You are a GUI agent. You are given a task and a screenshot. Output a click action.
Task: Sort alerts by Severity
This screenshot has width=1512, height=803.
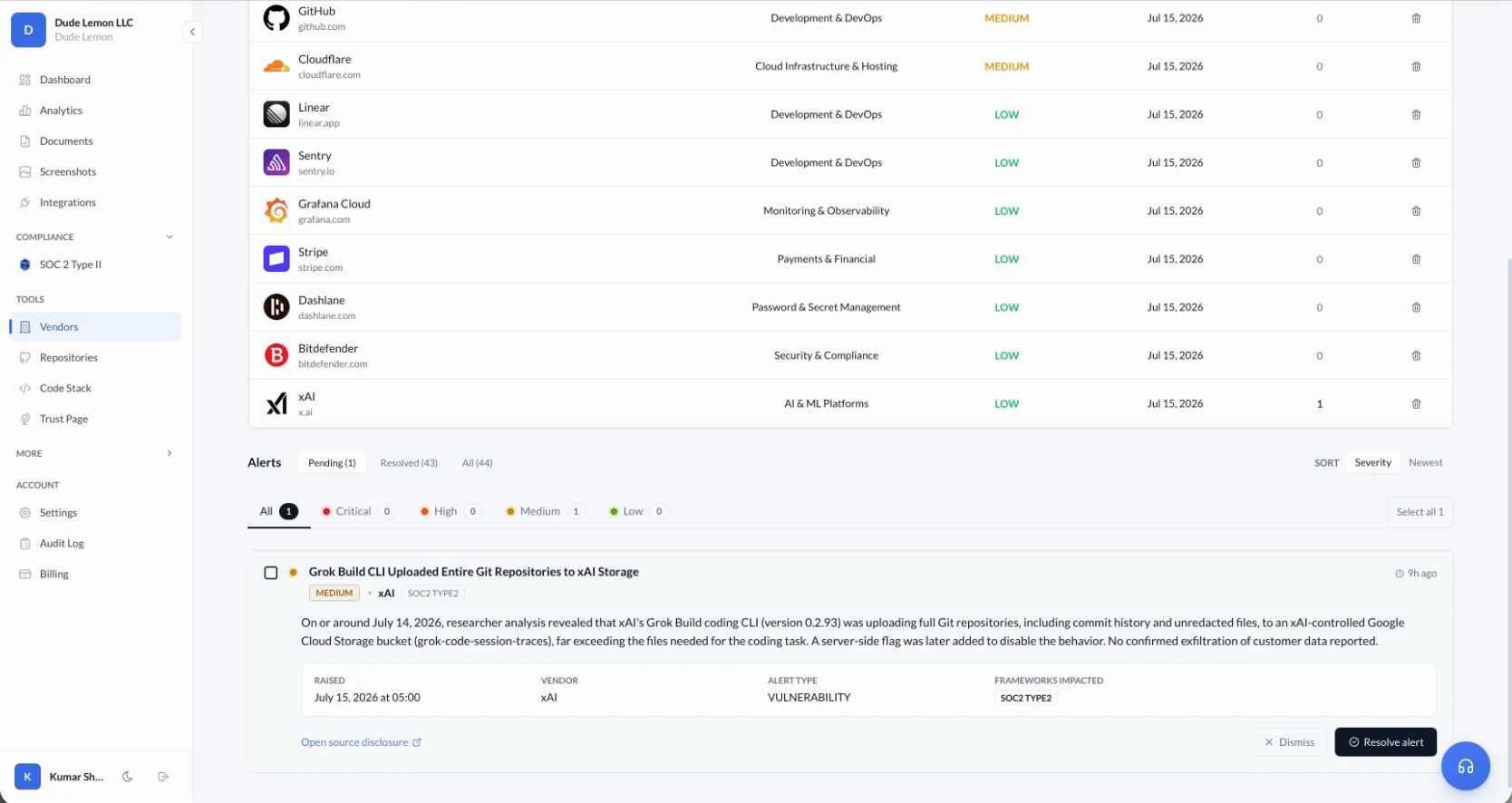tap(1372, 463)
